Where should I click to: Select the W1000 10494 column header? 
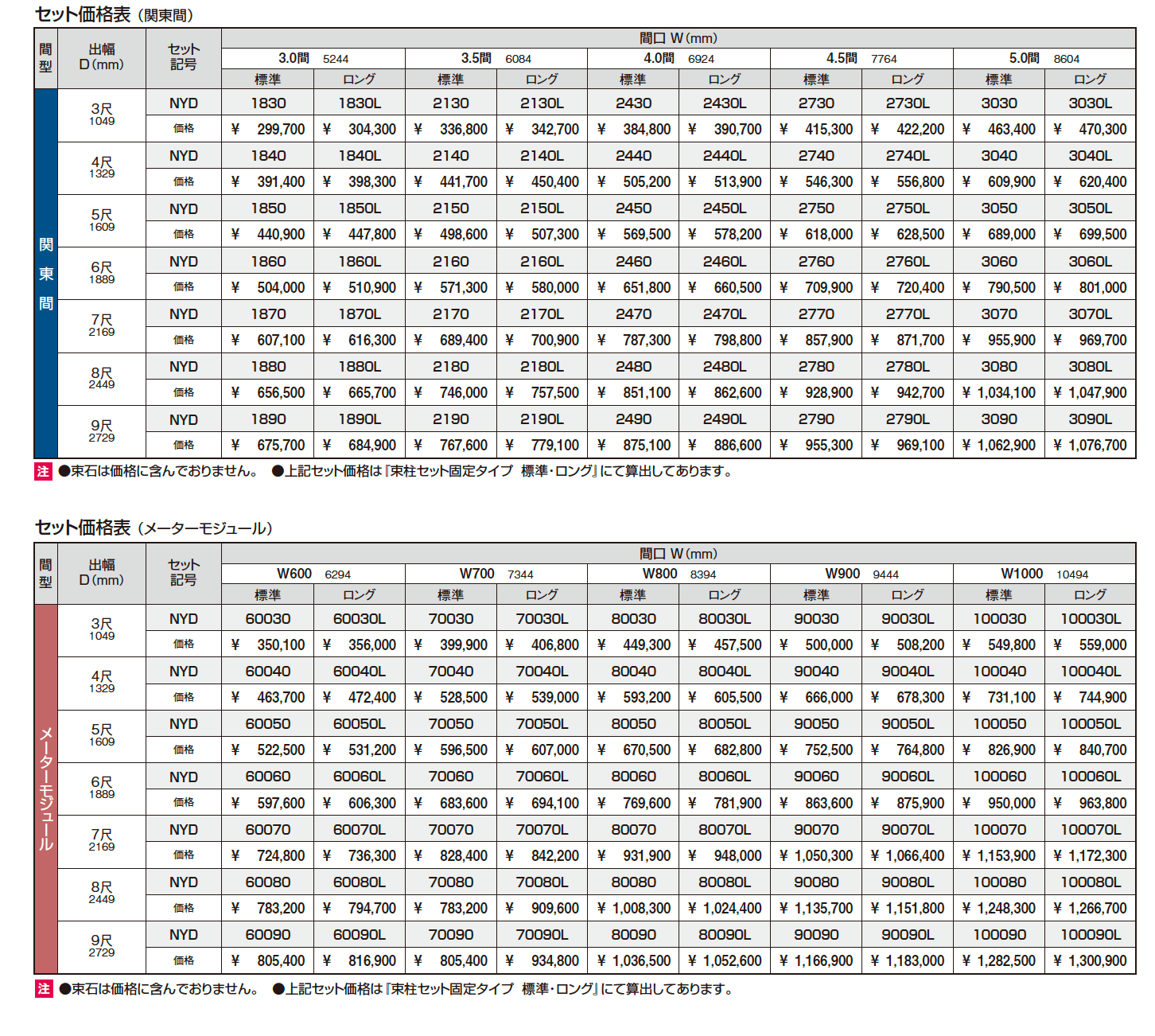(x=1044, y=574)
